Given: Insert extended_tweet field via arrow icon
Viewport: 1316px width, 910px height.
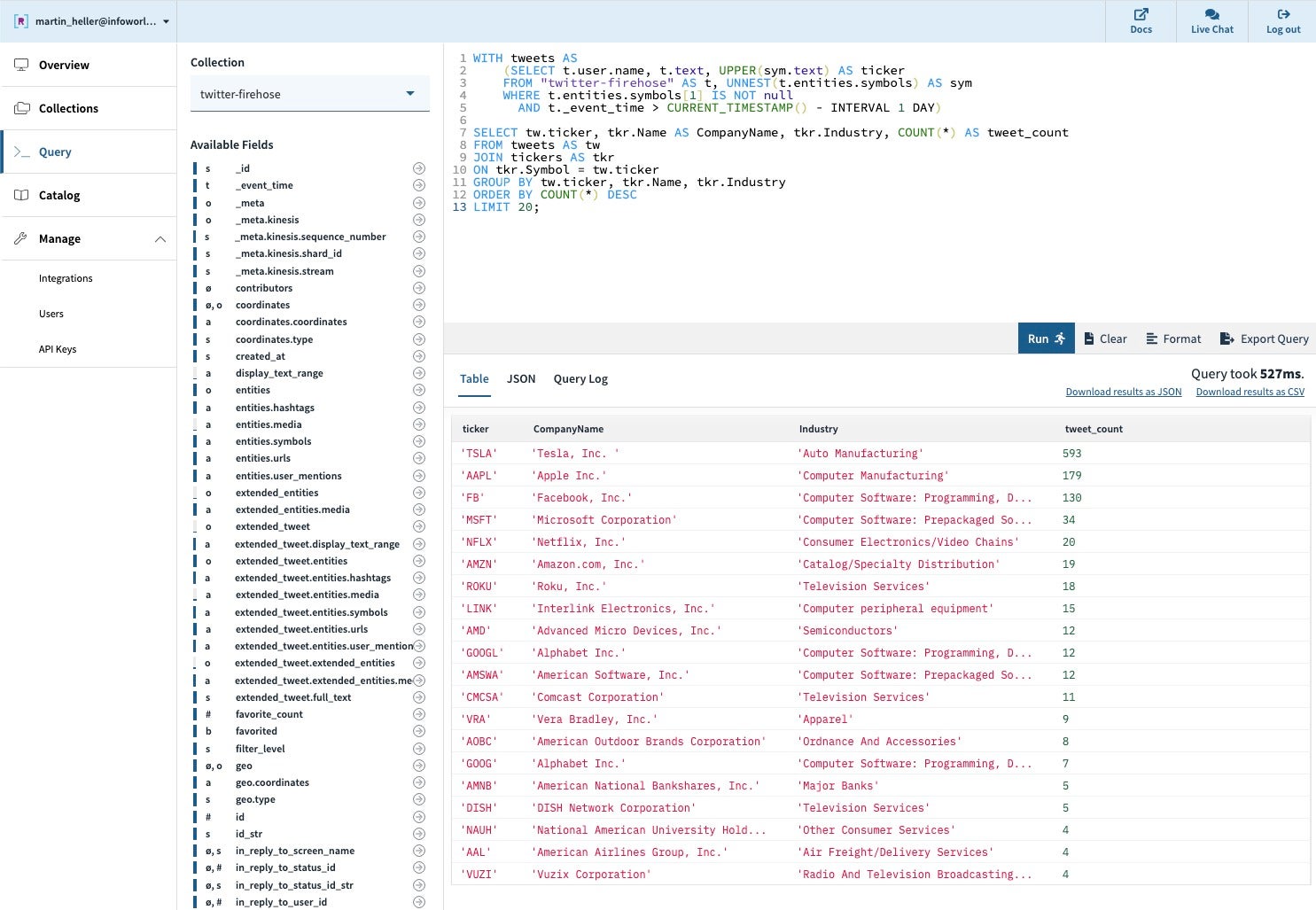Looking at the screenshot, I should point(419,526).
